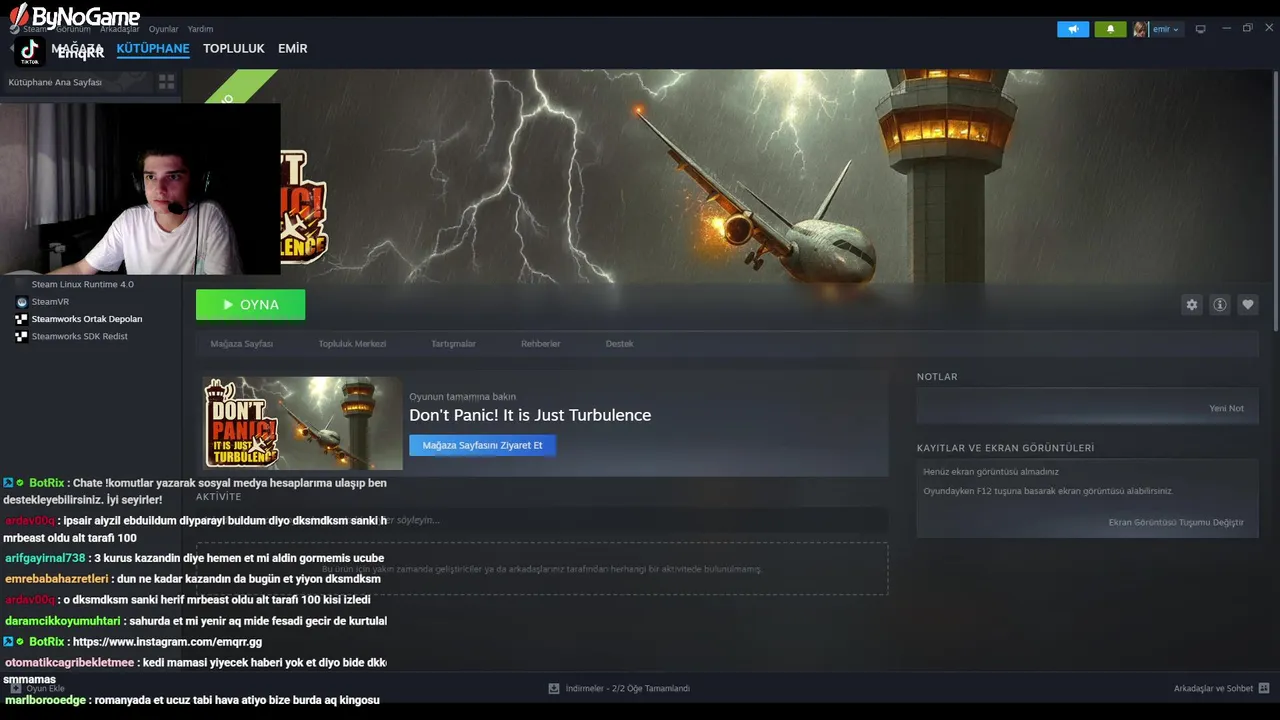Expand the emir account dropdown
The height and width of the screenshot is (720, 1280).
pyautogui.click(x=1166, y=29)
